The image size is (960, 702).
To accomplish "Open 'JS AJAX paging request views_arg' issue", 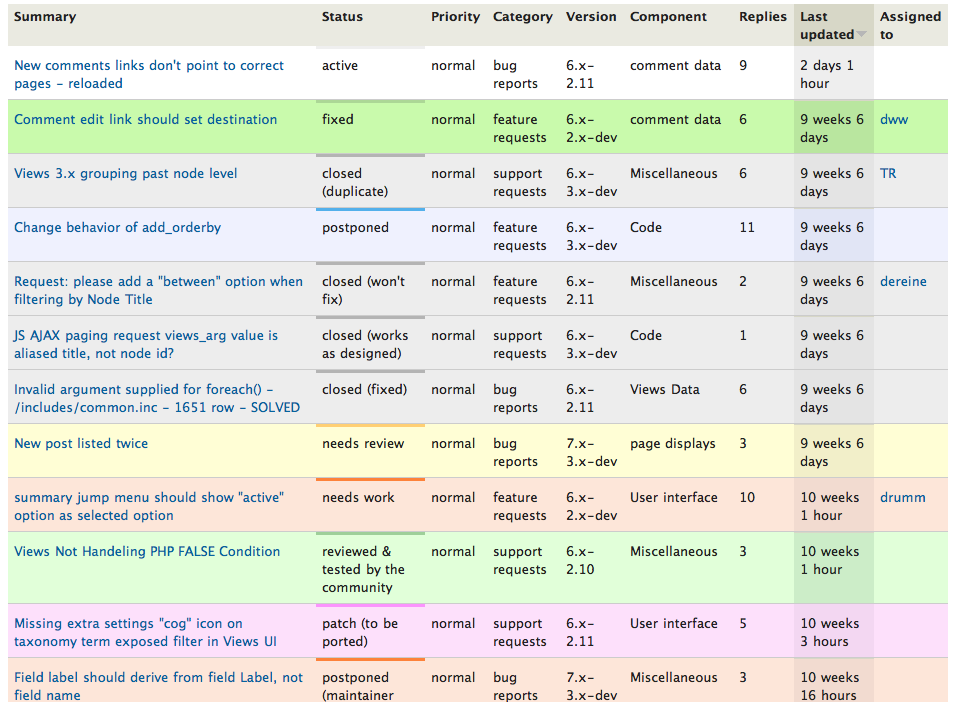I will coord(146,344).
